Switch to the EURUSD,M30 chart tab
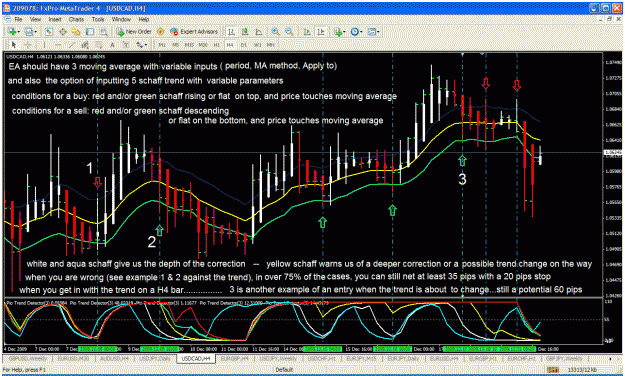This screenshot has height=376, width=625. tap(73, 359)
